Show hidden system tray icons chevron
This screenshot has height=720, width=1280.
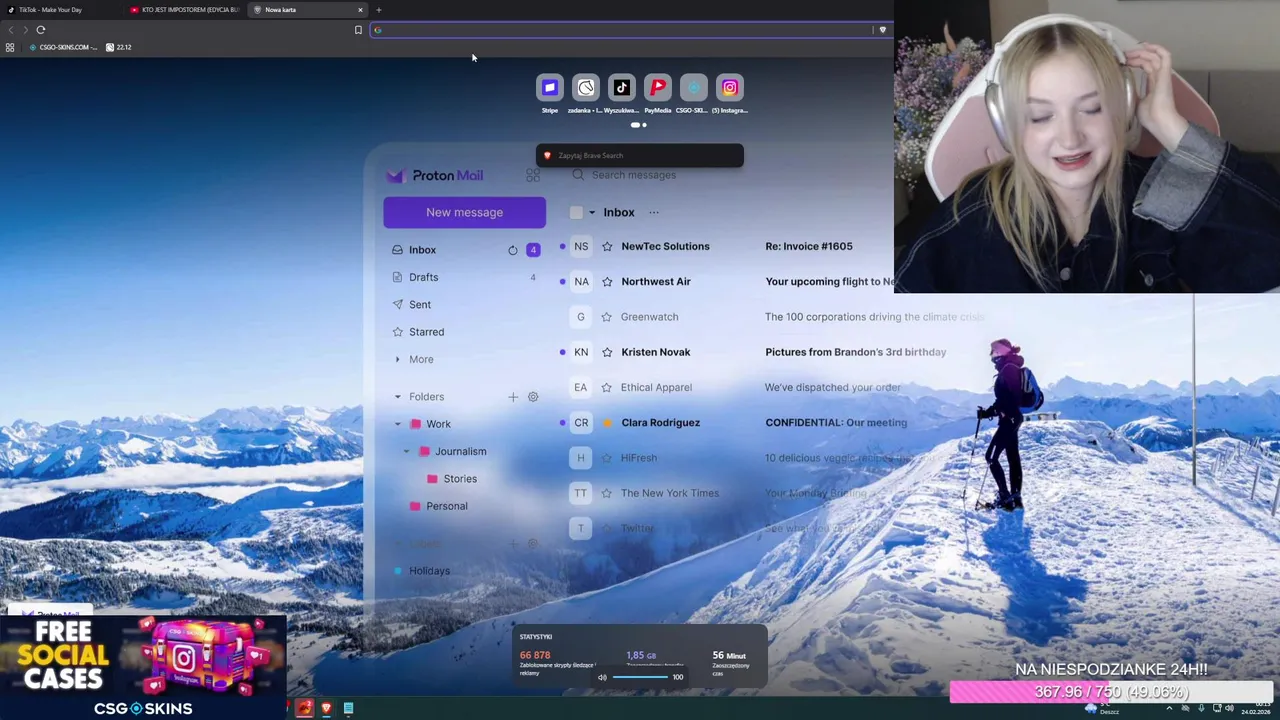[1169, 708]
